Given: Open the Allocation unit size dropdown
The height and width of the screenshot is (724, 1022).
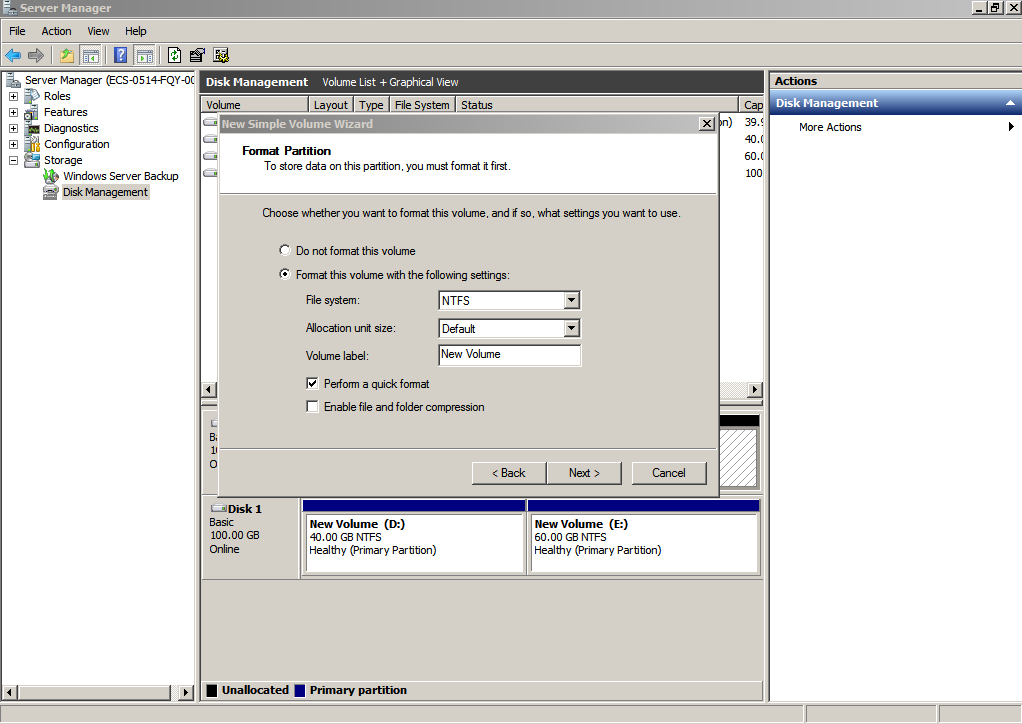Looking at the screenshot, I should [572, 328].
